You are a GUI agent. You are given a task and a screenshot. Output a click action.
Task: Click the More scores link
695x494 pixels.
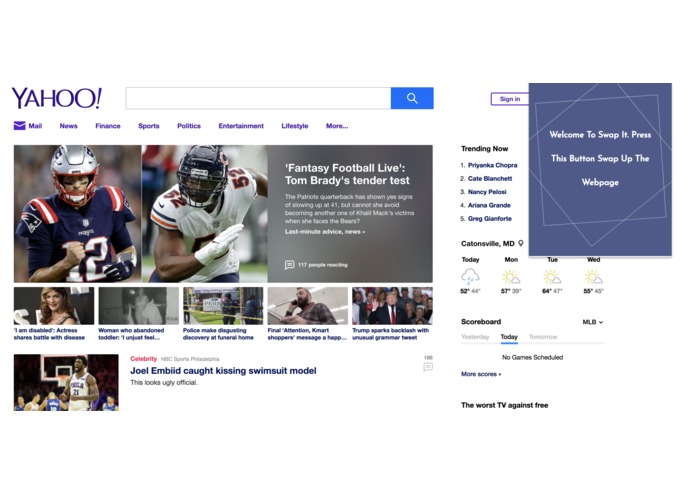point(481,374)
